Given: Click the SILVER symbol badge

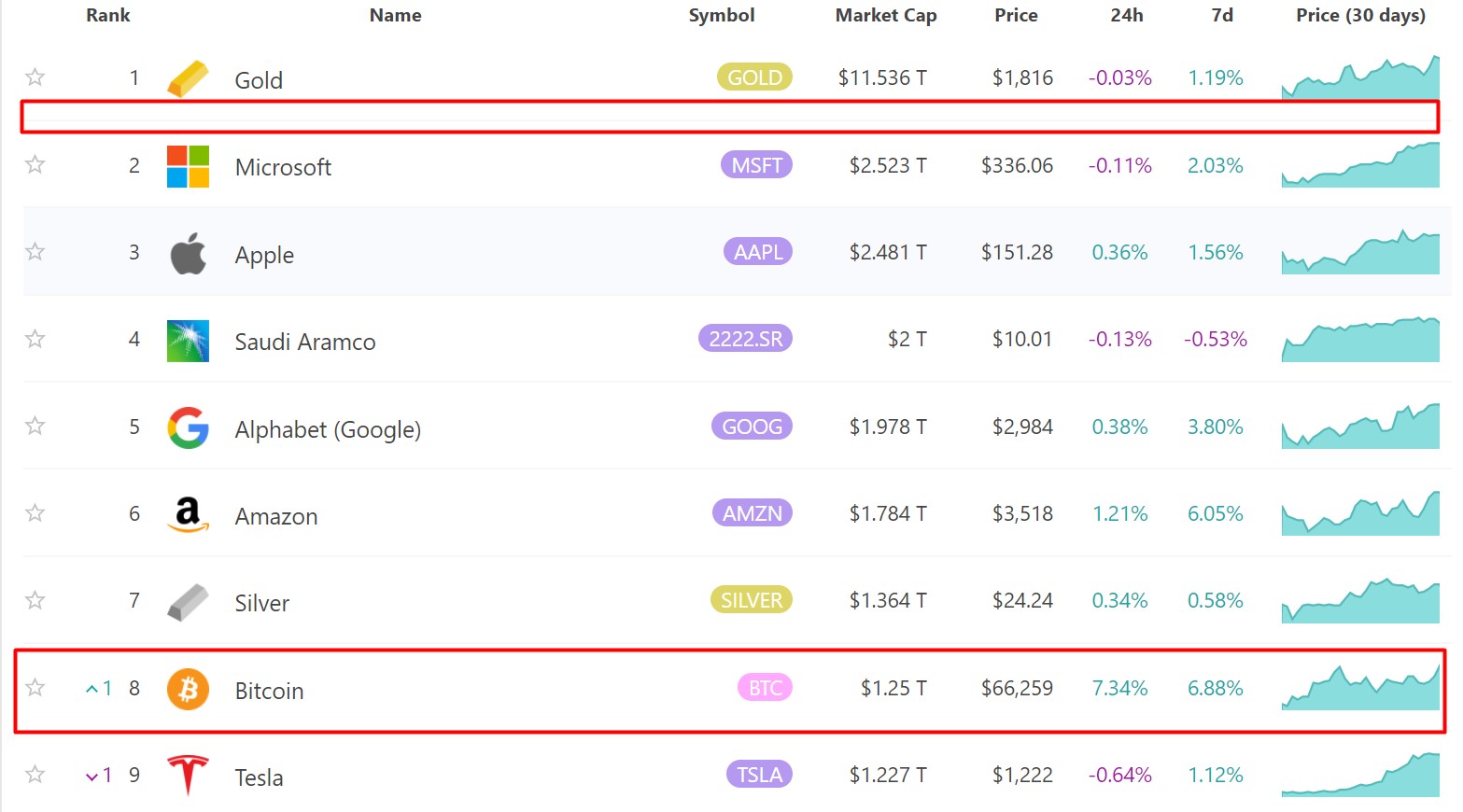Looking at the screenshot, I should [751, 600].
